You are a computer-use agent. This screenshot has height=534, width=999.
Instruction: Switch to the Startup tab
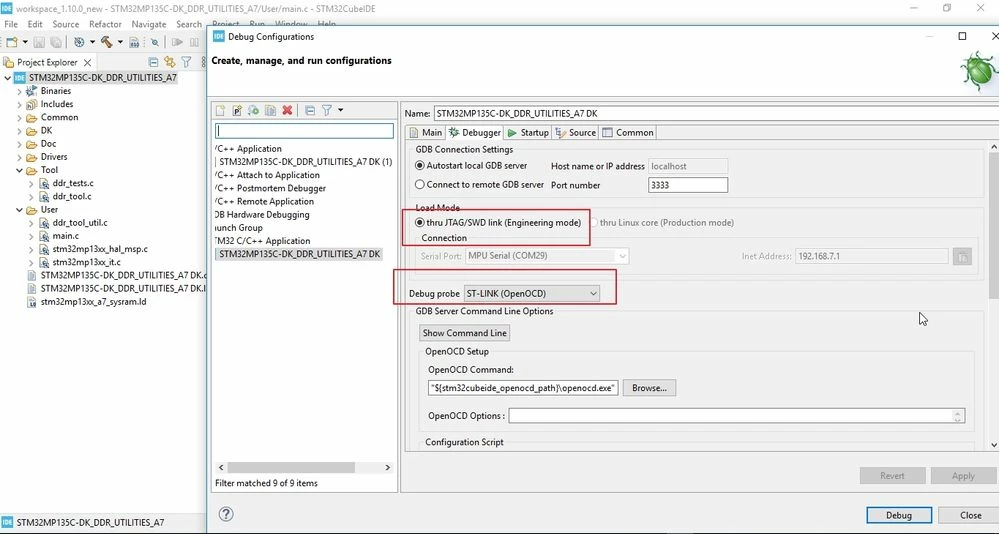pos(527,133)
